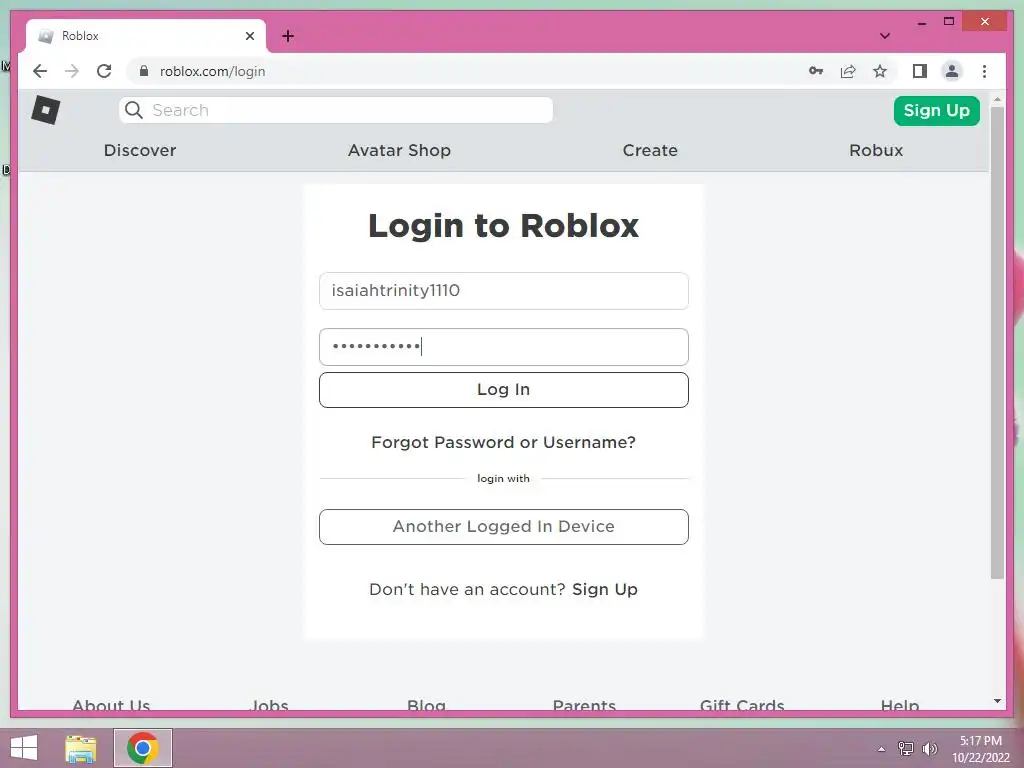Click the search magnifier icon
1024x768 pixels.
tap(134, 110)
